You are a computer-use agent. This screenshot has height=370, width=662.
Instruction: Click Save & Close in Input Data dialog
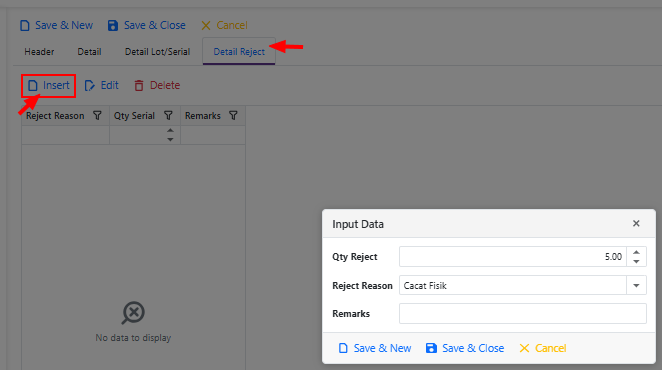[x=465, y=348]
